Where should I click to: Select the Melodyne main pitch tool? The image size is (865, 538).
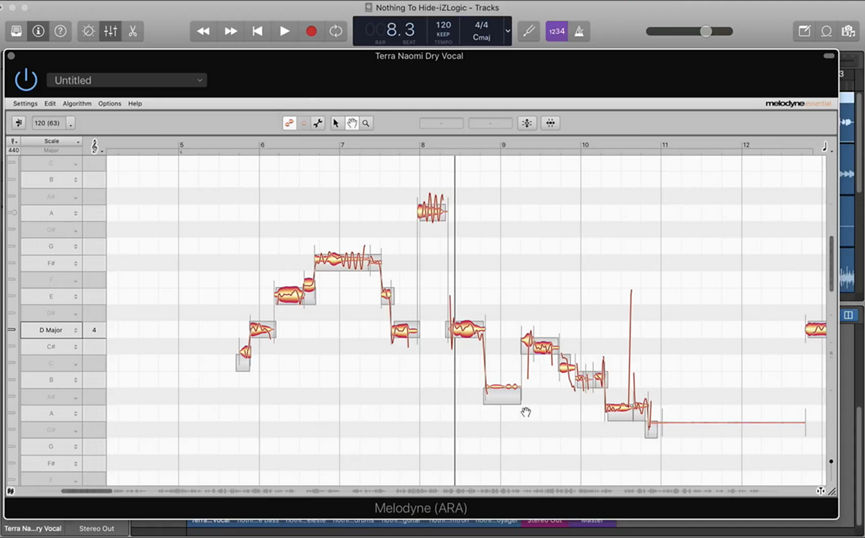289,123
